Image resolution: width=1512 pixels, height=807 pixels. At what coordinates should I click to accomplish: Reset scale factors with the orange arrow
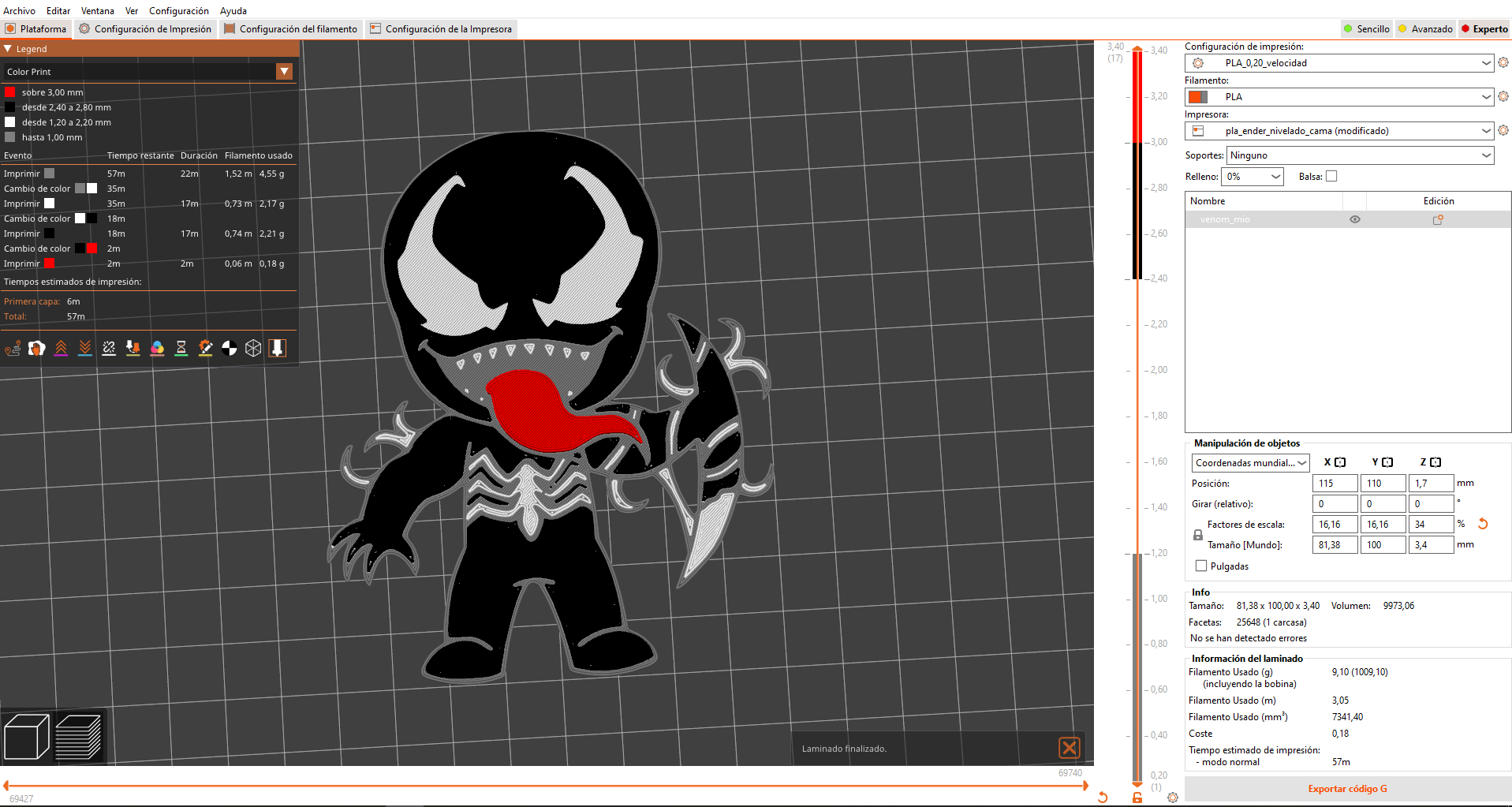tap(1483, 524)
